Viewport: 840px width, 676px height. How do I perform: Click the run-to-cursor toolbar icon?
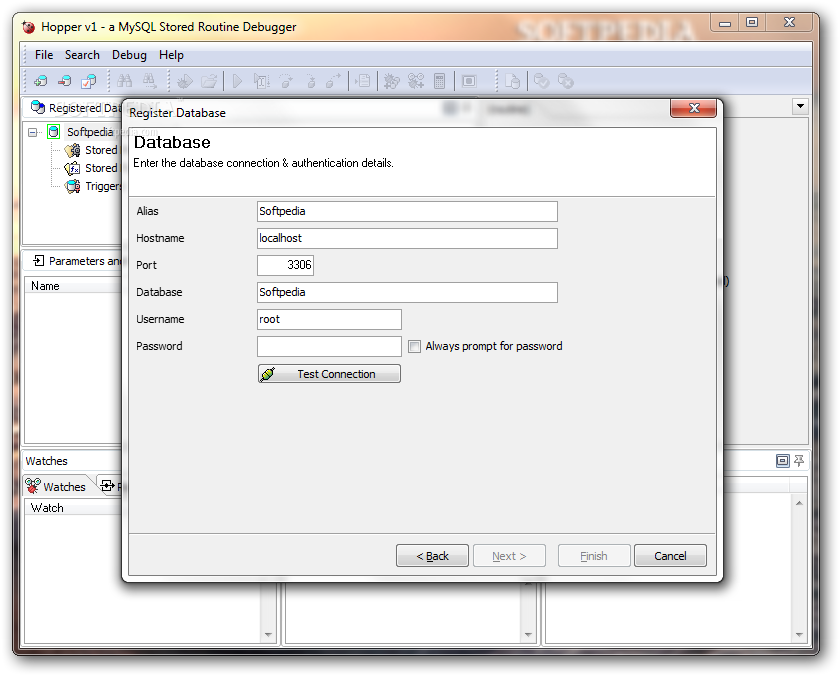(261, 81)
